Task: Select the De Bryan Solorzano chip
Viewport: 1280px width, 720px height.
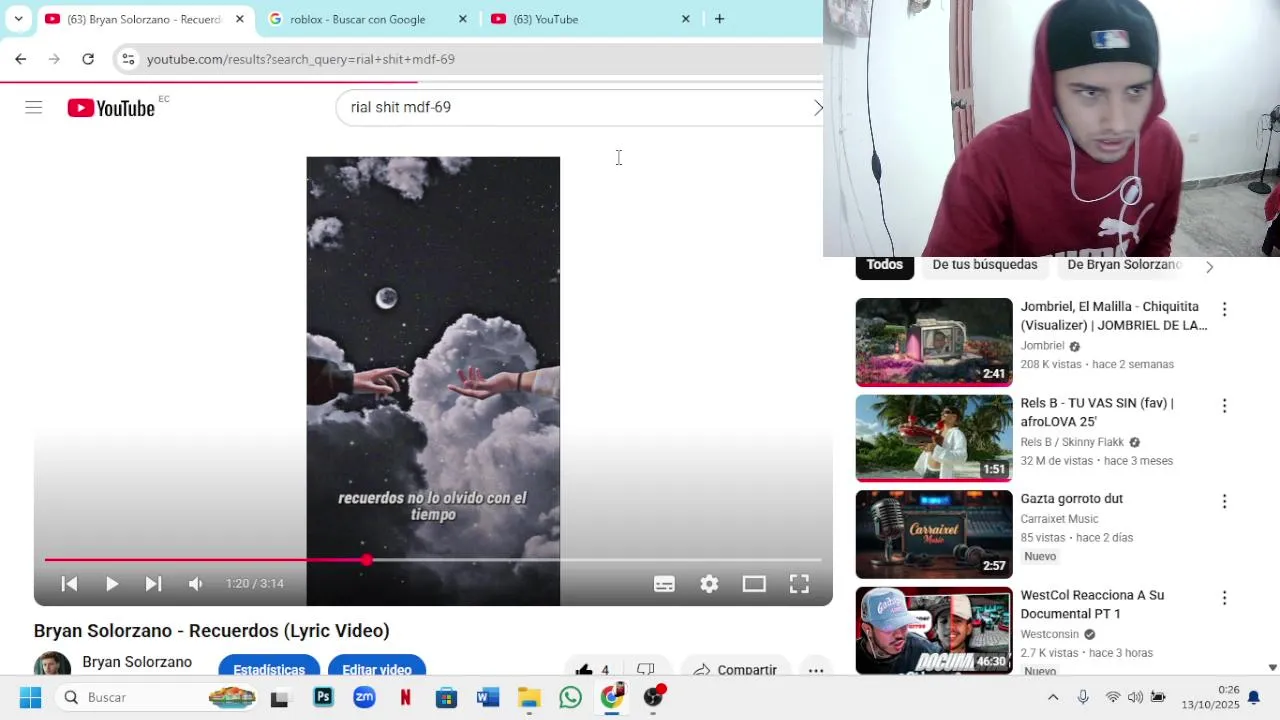Action: (x=1124, y=265)
